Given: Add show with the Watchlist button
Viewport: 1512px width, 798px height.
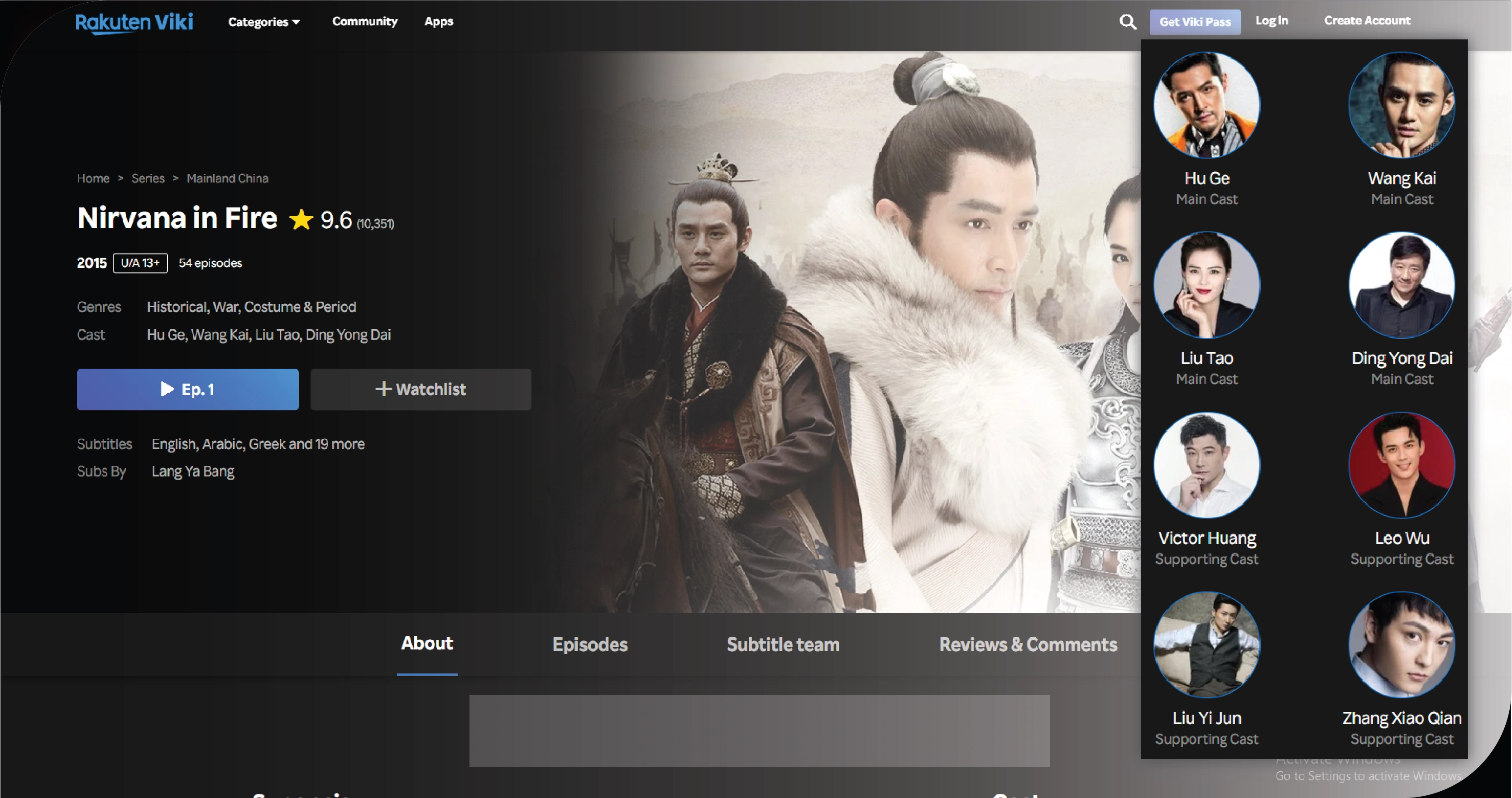Looking at the screenshot, I should pyautogui.click(x=420, y=389).
